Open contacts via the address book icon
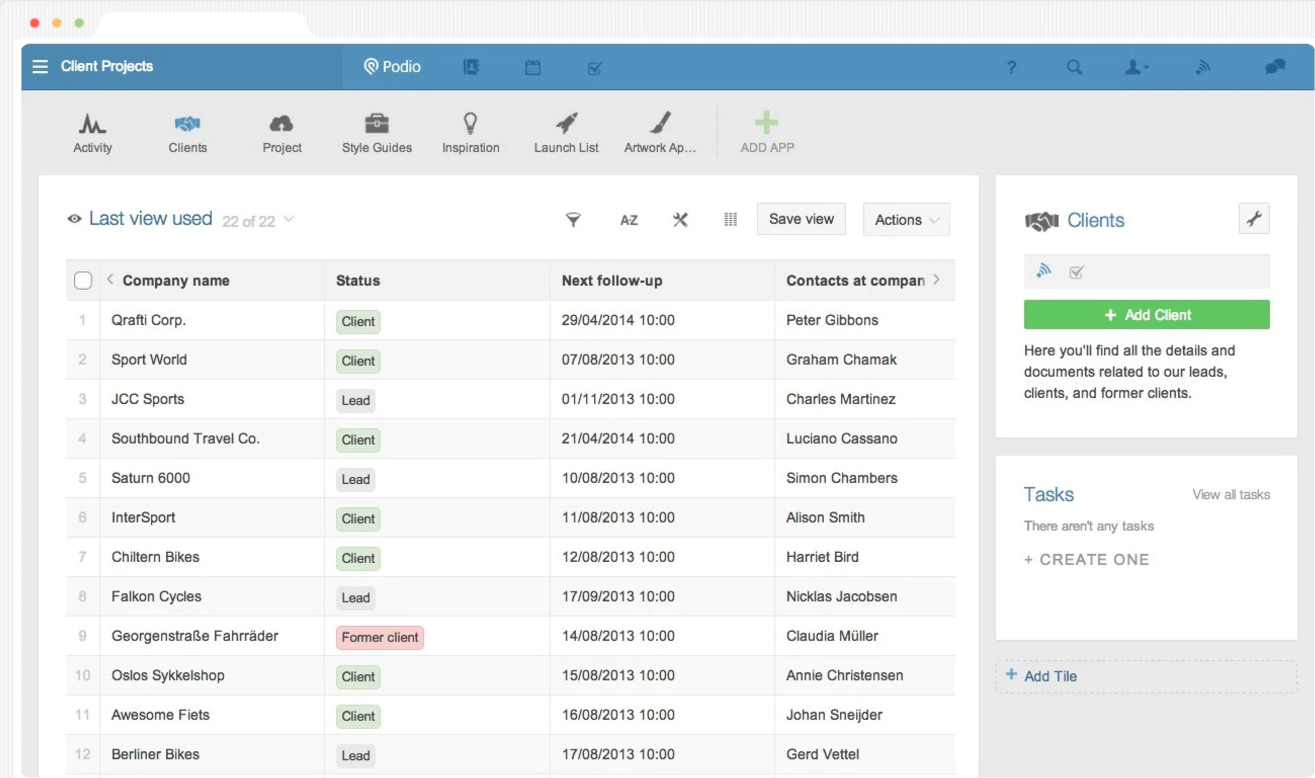The width and height of the screenshot is (1315, 778). pyautogui.click(x=471, y=67)
